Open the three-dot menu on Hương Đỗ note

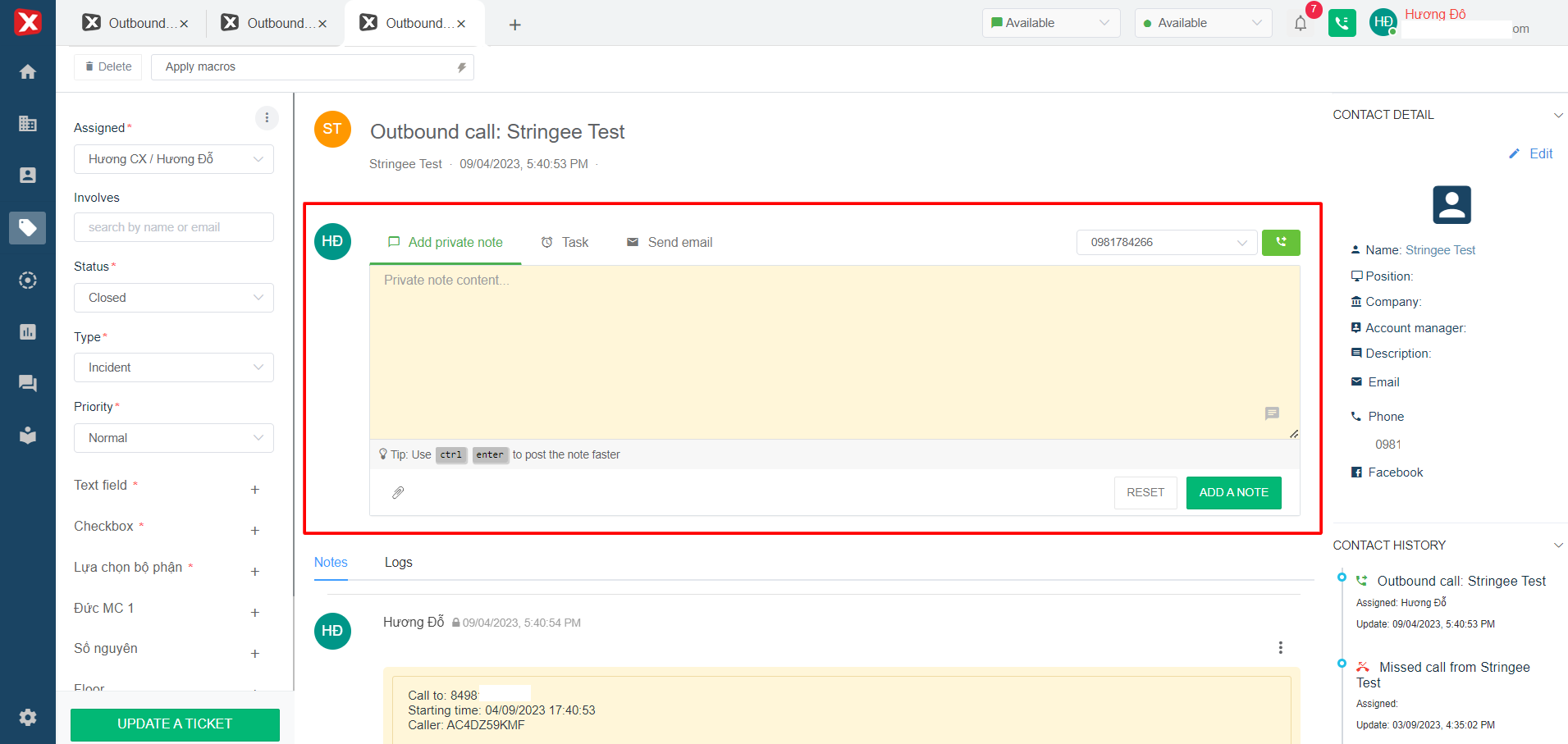click(x=1280, y=648)
